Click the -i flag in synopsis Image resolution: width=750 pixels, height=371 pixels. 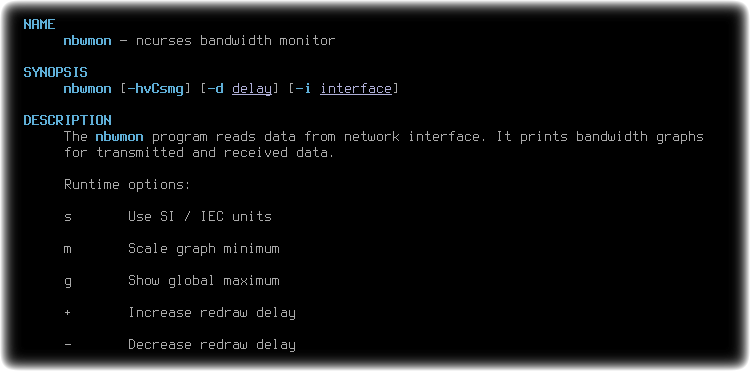click(x=304, y=88)
